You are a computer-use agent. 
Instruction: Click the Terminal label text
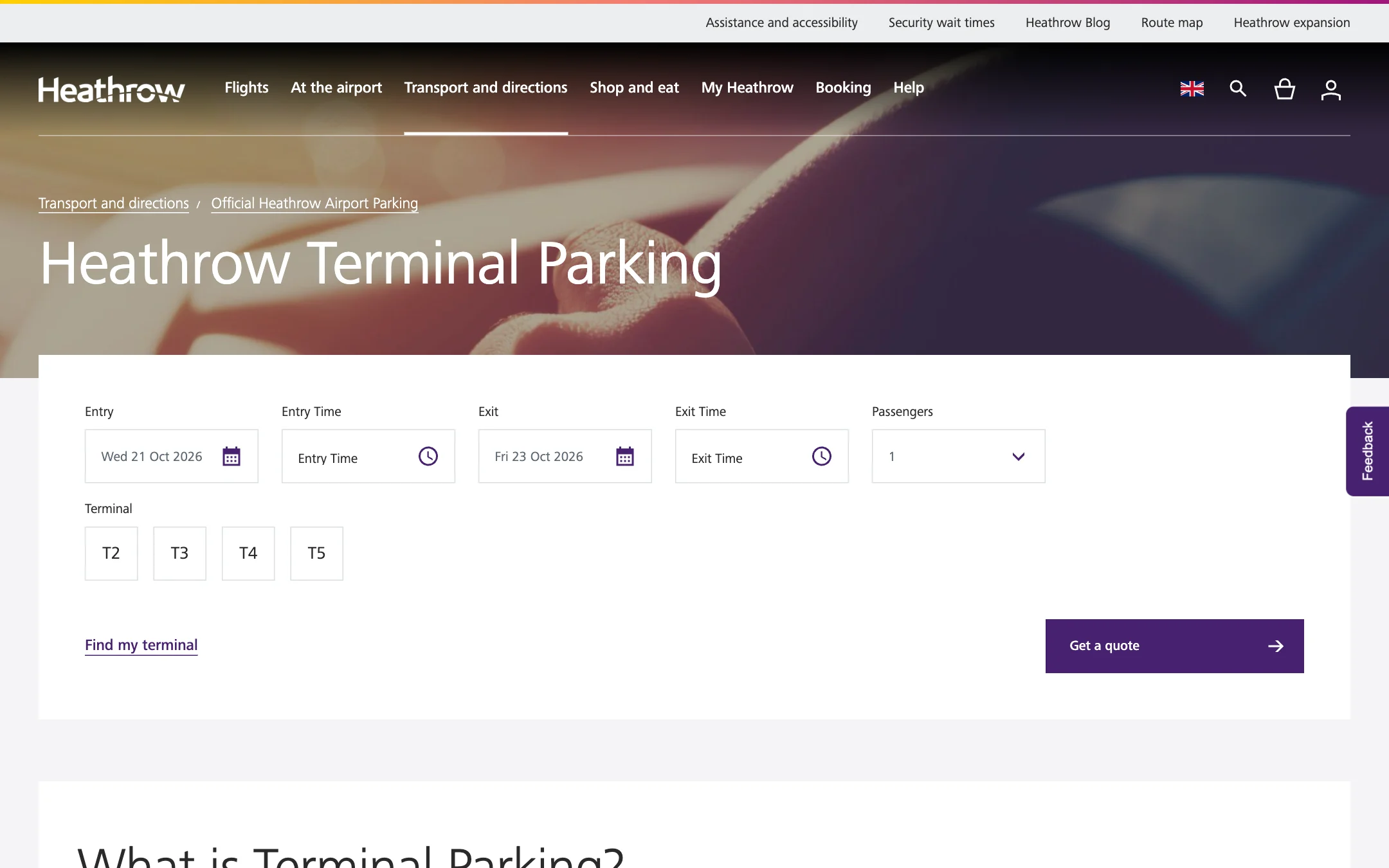click(x=108, y=509)
